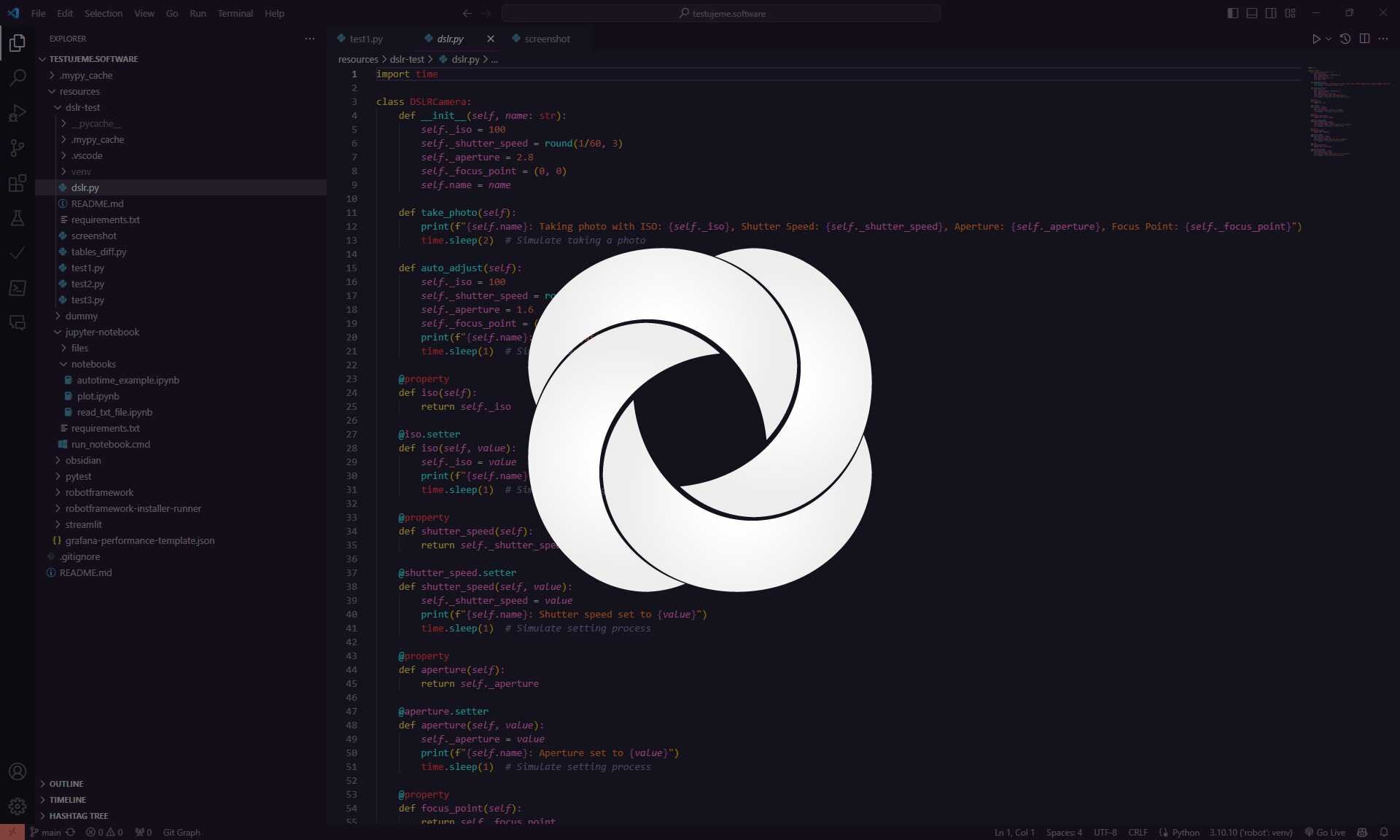Open the Terminal menu
Viewport: 1400px width, 840px height.
235,13
